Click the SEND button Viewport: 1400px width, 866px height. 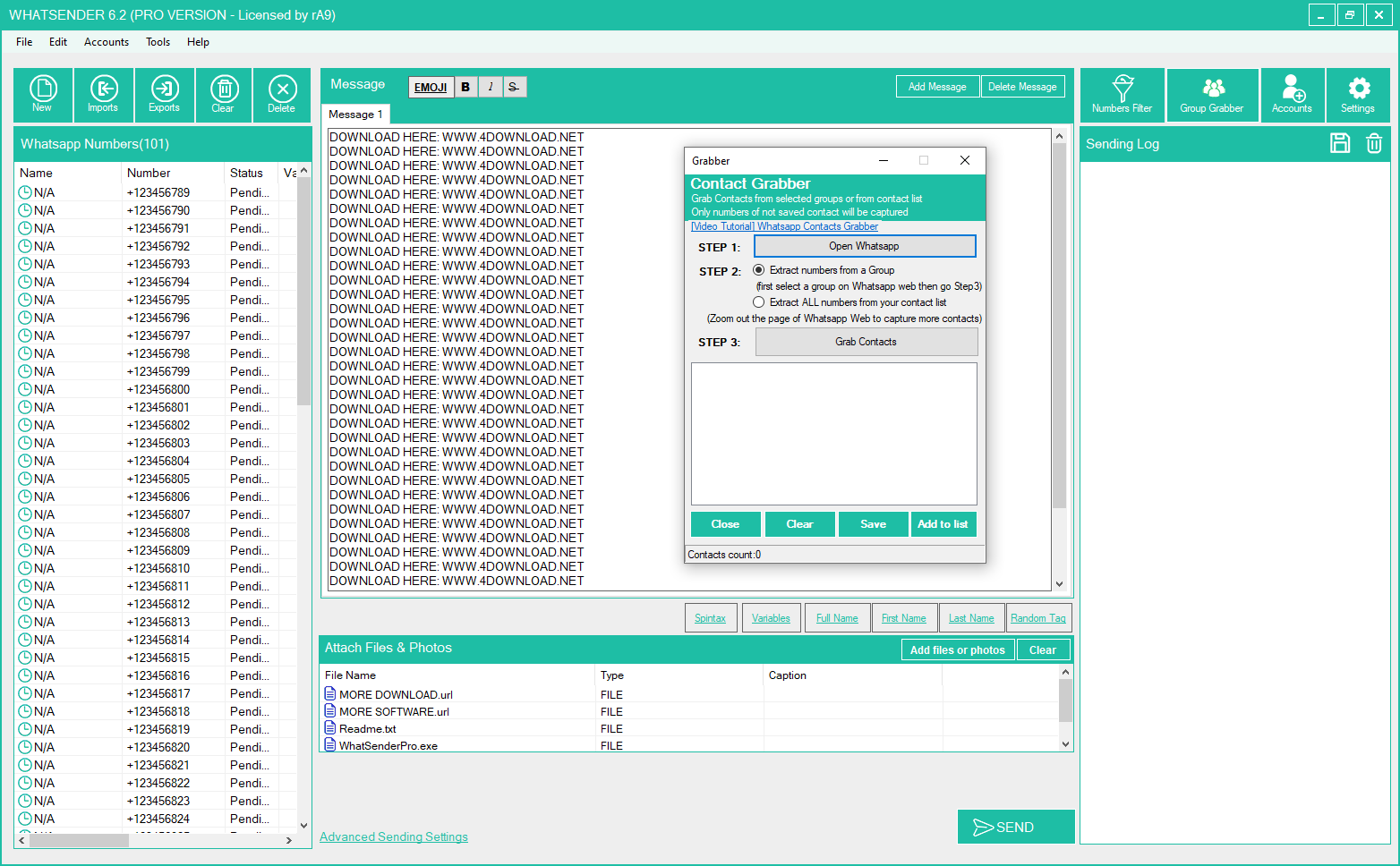(x=1016, y=827)
